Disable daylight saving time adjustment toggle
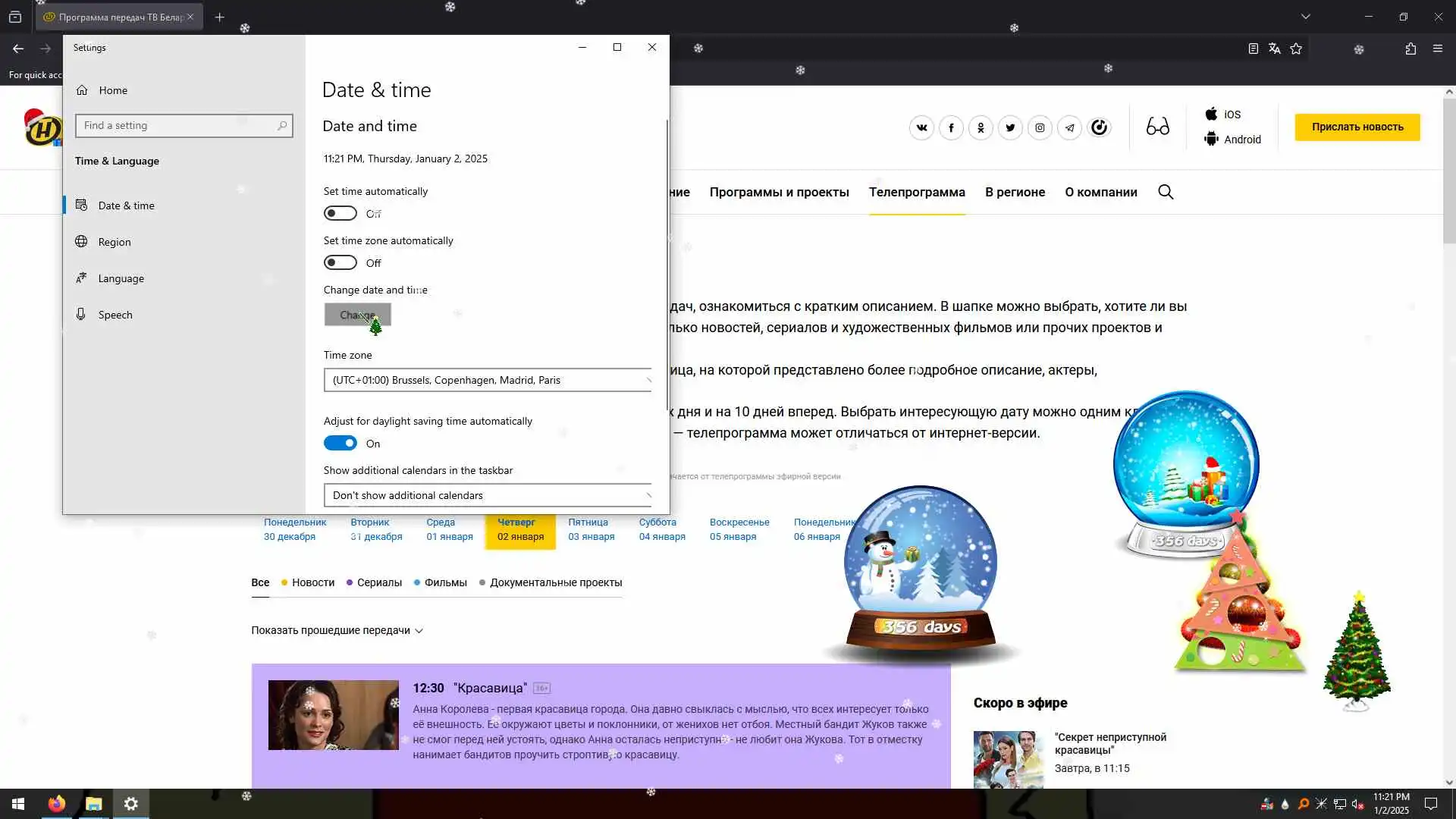This screenshot has width=1456, height=819. (x=340, y=444)
